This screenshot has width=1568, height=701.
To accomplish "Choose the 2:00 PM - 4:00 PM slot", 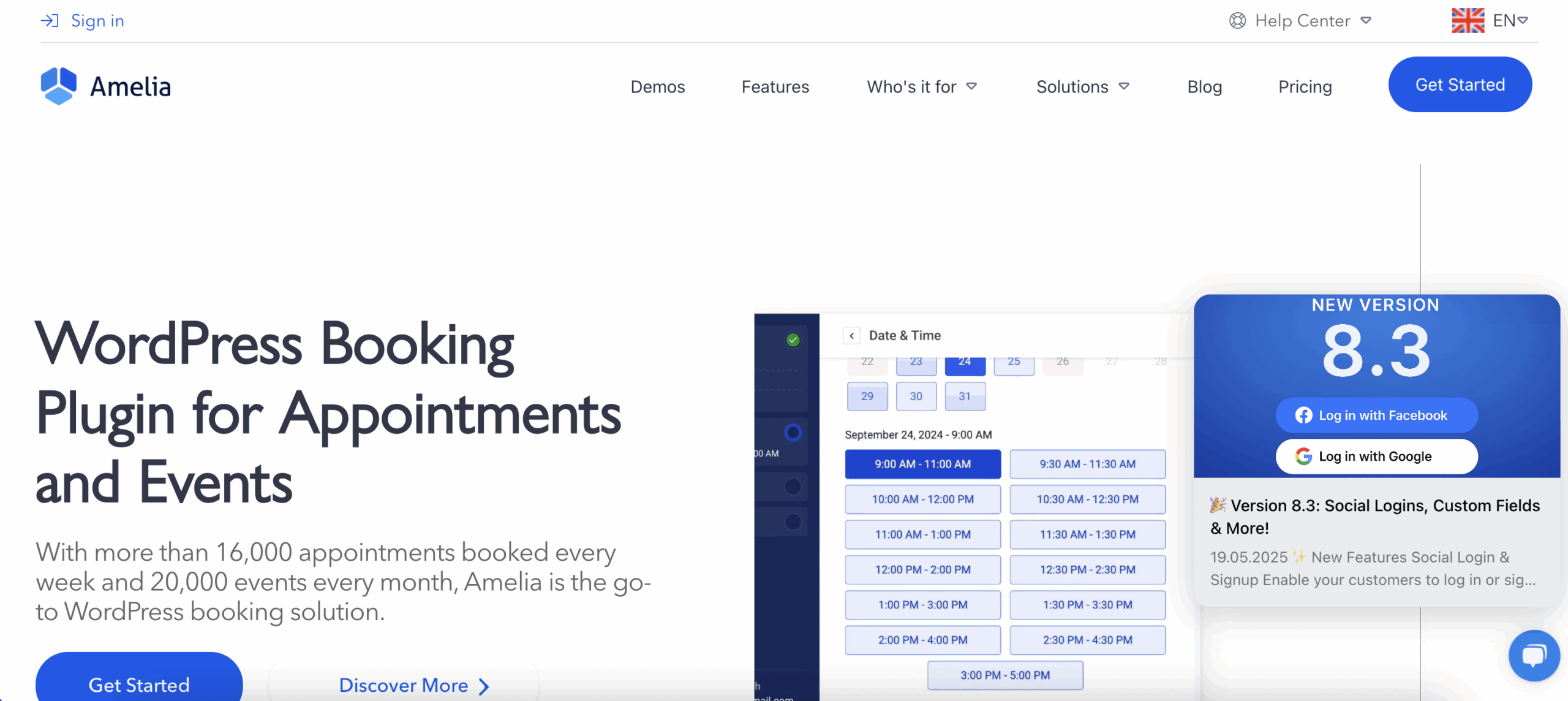I will click(922, 640).
